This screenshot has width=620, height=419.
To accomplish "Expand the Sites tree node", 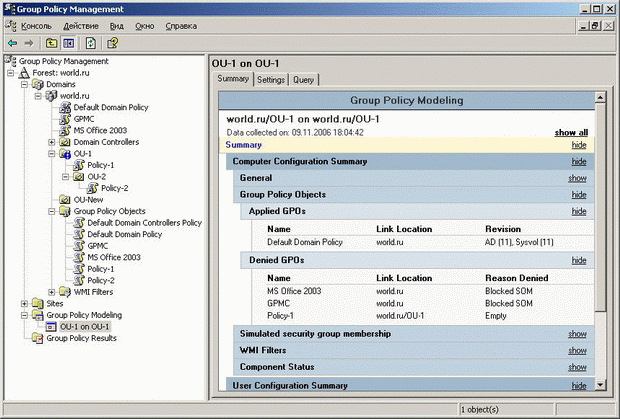I will (24, 303).
